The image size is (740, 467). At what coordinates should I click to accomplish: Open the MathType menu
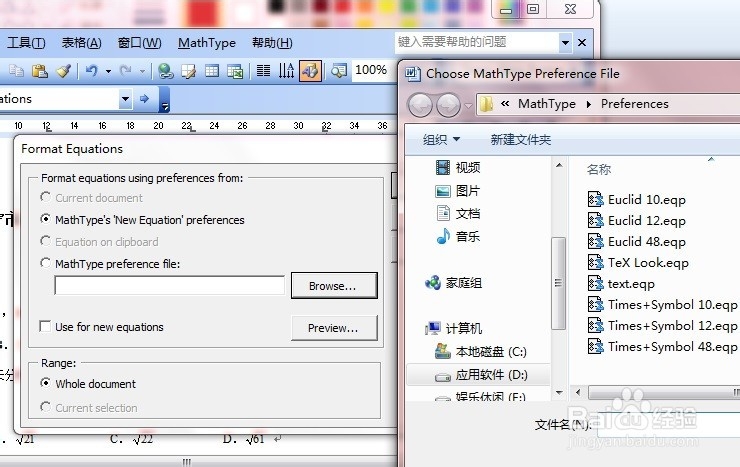[207, 43]
